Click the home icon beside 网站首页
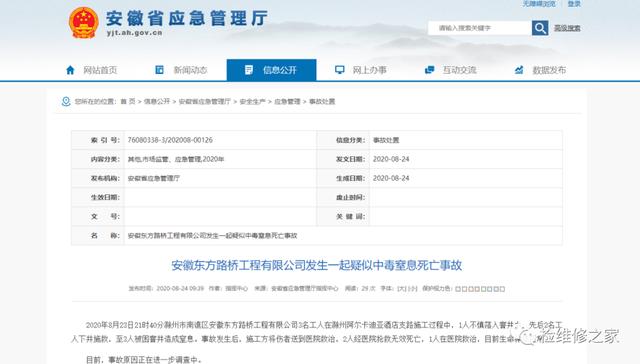 (x=70, y=70)
